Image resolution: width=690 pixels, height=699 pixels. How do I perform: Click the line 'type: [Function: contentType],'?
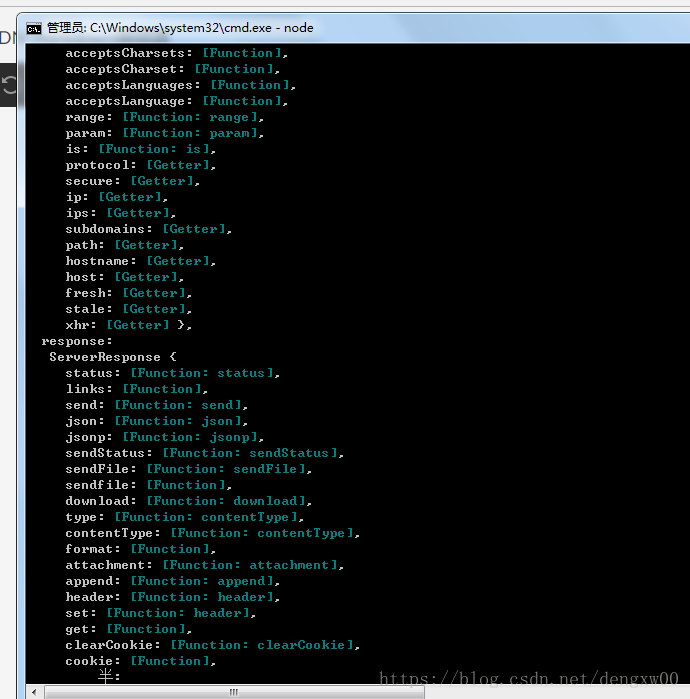(x=185, y=517)
